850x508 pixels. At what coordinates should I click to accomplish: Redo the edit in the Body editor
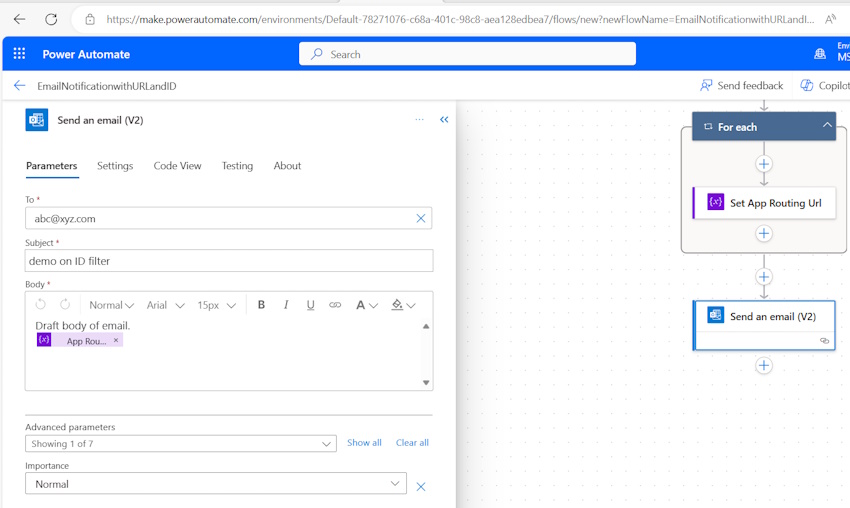click(x=65, y=305)
